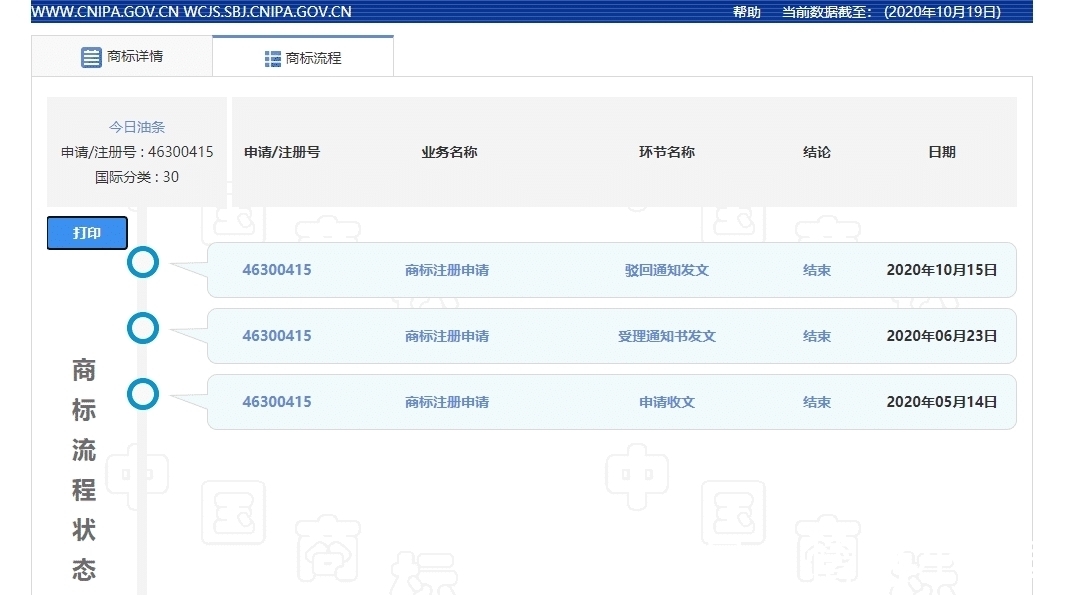Open the 商标详情 tab
The width and height of the screenshot is (1080, 595).
tap(122, 56)
